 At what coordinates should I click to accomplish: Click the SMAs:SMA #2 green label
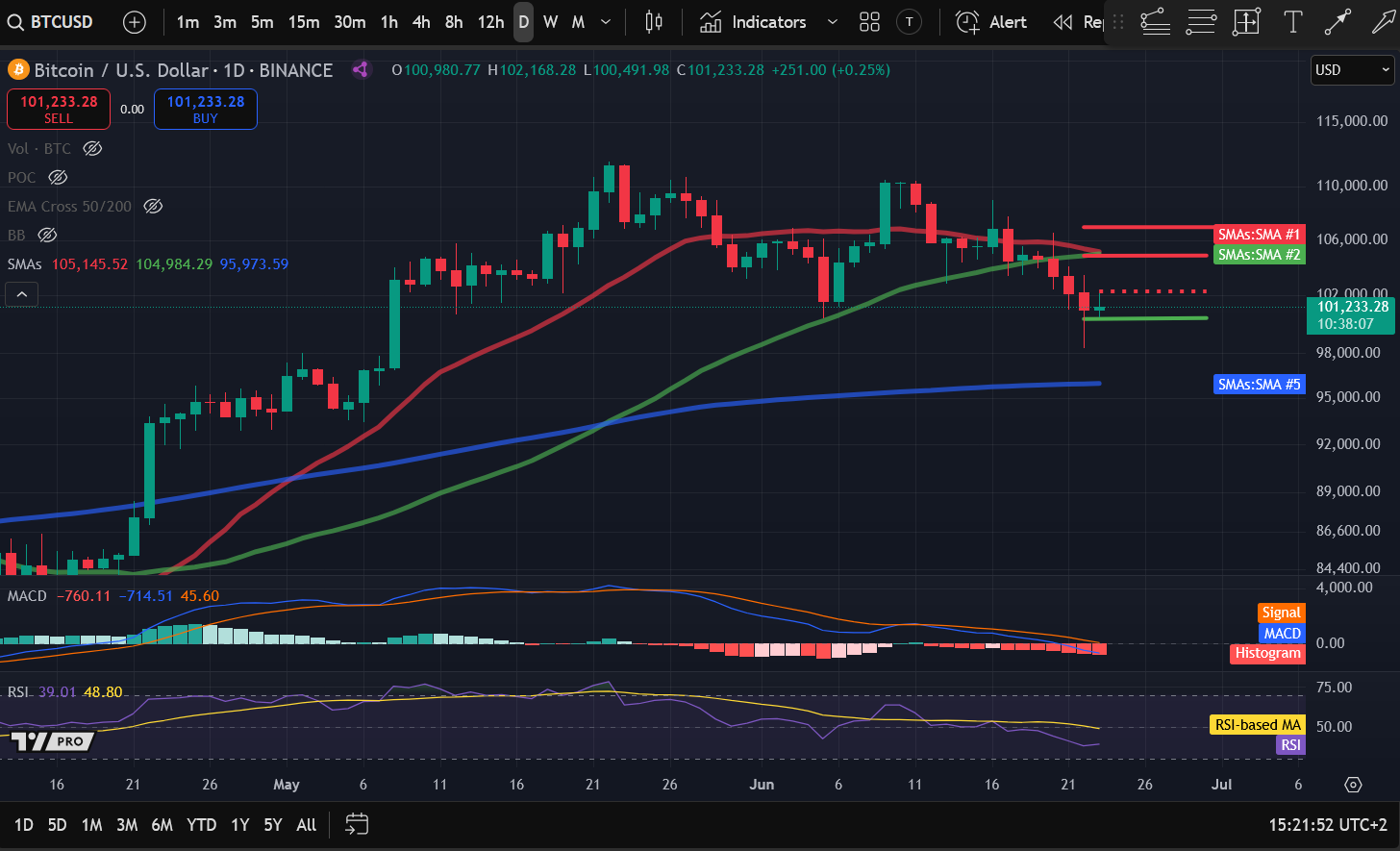[x=1259, y=254]
